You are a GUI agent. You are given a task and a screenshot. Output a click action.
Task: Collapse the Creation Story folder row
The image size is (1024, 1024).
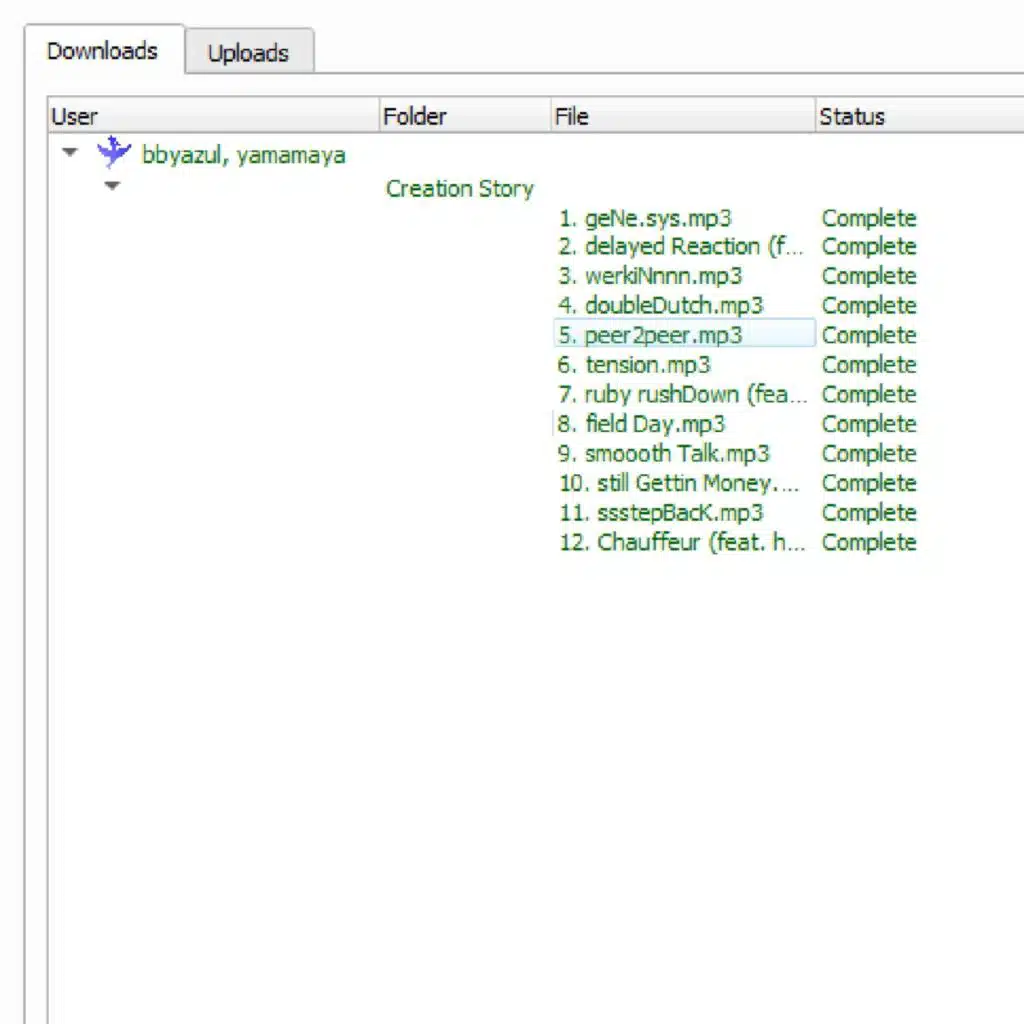pyautogui.click(x=112, y=186)
